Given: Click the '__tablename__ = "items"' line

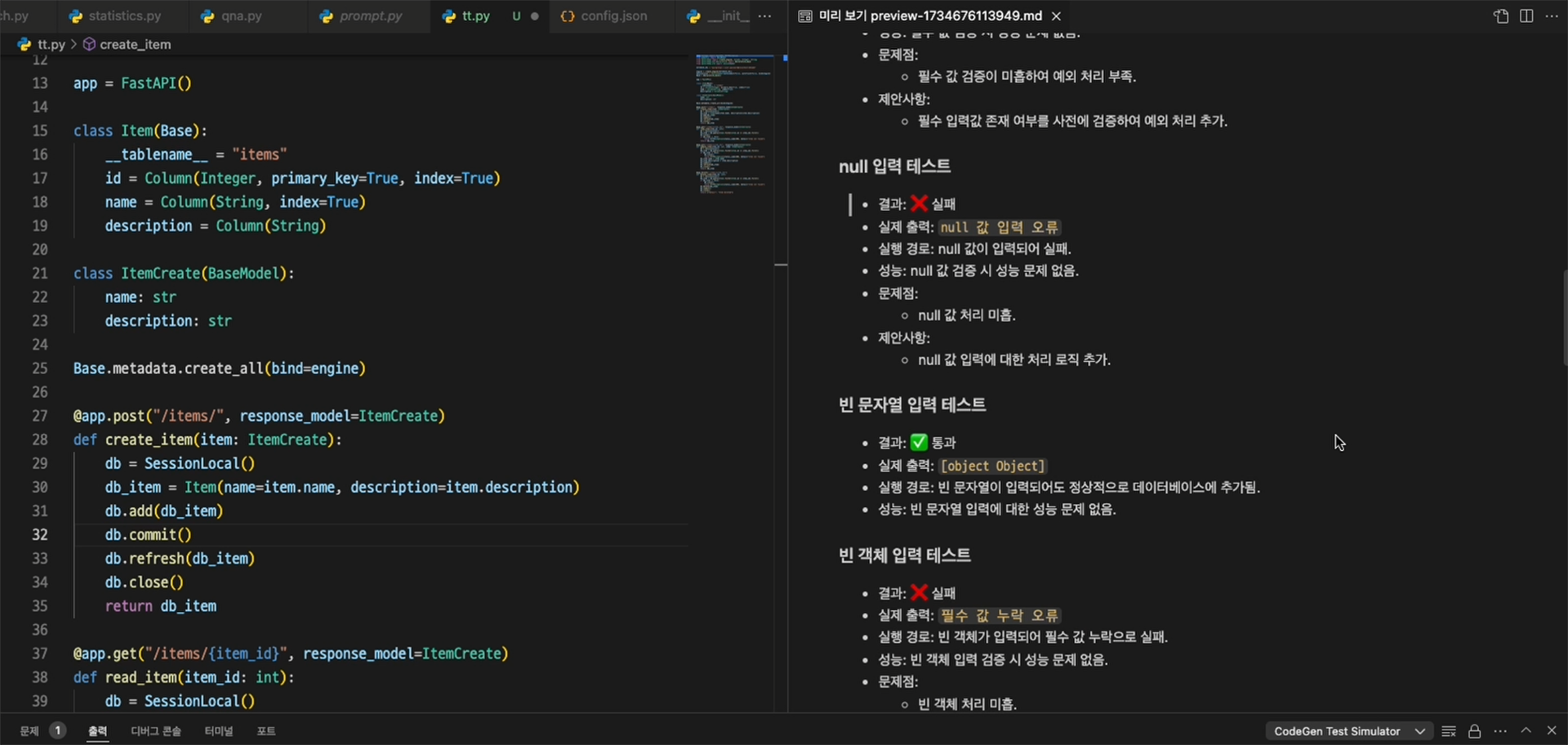Looking at the screenshot, I should pos(196,154).
